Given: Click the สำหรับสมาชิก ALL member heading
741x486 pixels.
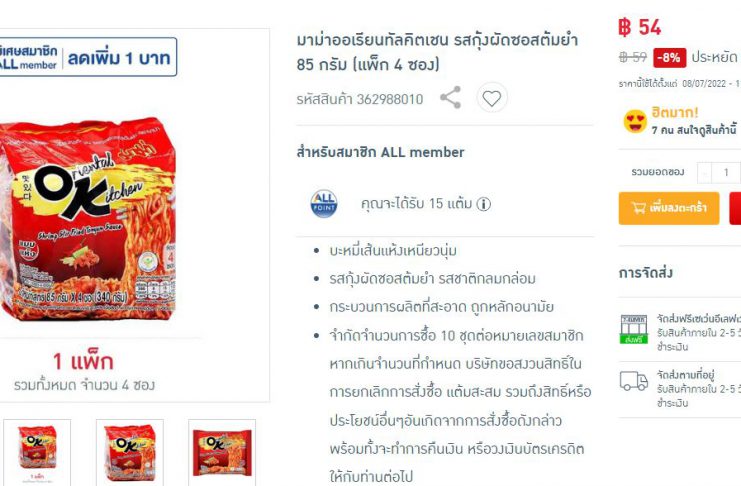Looking at the screenshot, I should pos(380,152).
